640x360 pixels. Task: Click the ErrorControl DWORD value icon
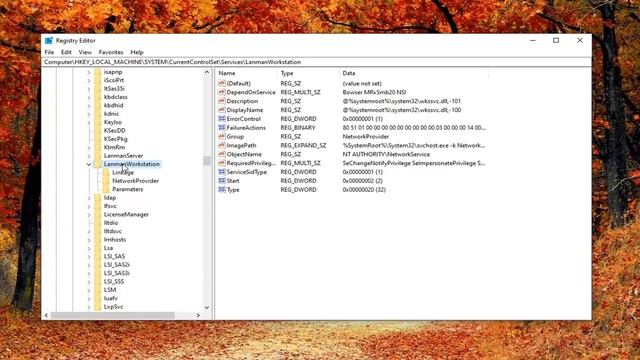222,119
